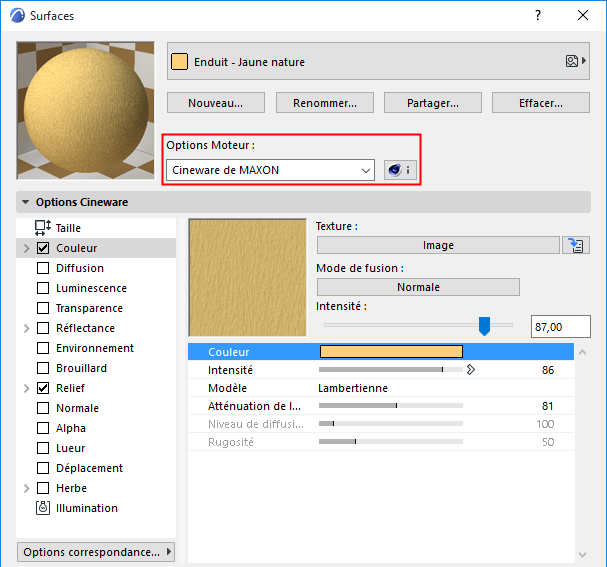Click the Cineware engine info icon button
The height and width of the screenshot is (567, 607).
[400, 170]
